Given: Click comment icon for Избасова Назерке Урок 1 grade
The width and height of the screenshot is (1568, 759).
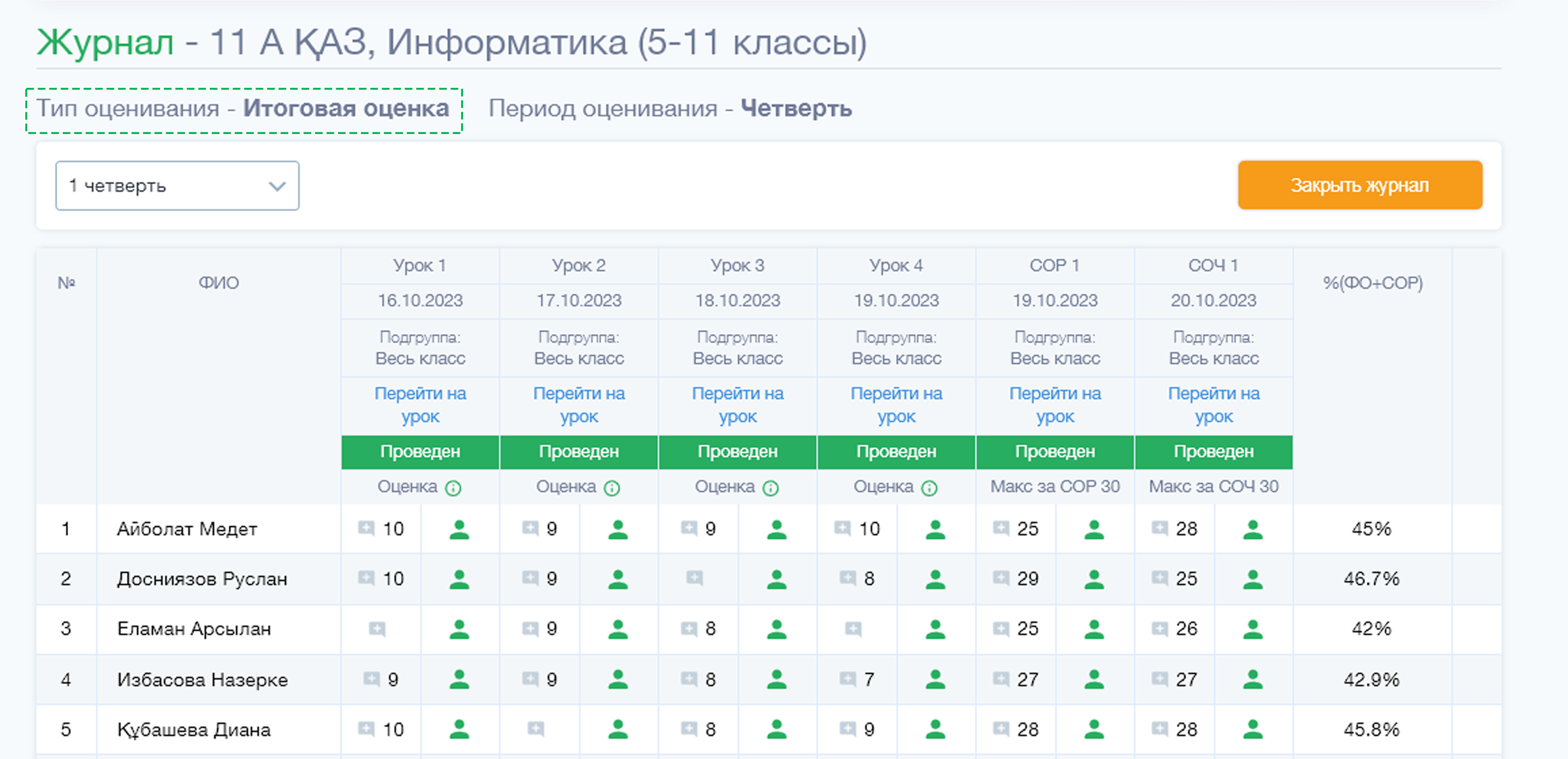Looking at the screenshot, I should [x=372, y=679].
